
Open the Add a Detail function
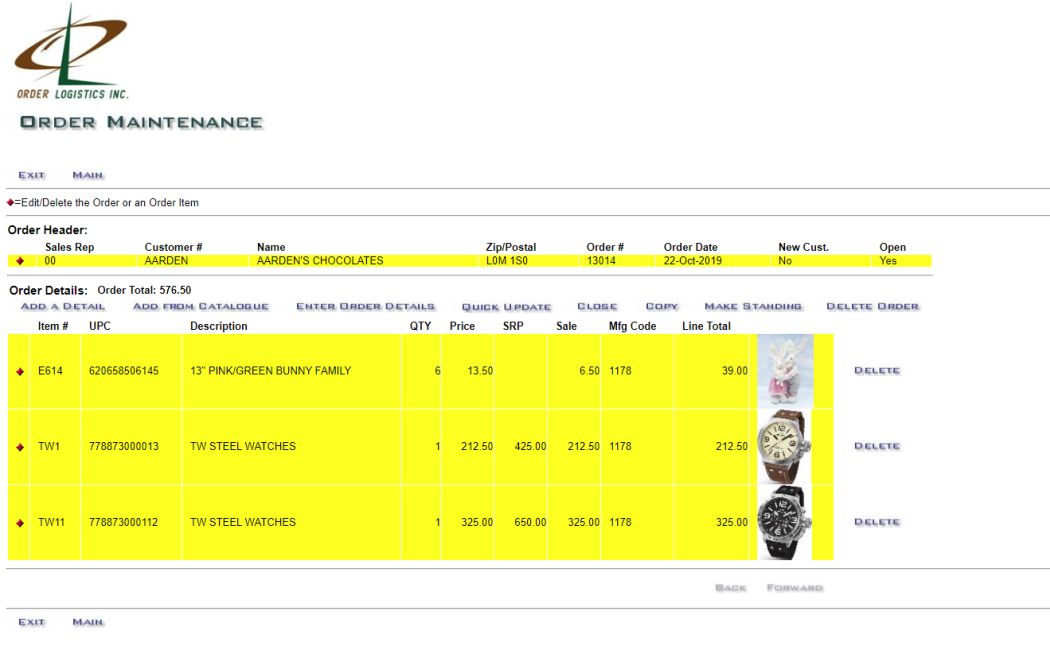pos(62,306)
